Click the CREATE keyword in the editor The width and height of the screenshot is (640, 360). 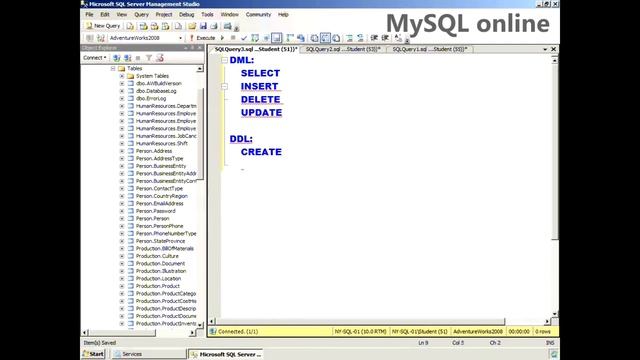[261, 152]
